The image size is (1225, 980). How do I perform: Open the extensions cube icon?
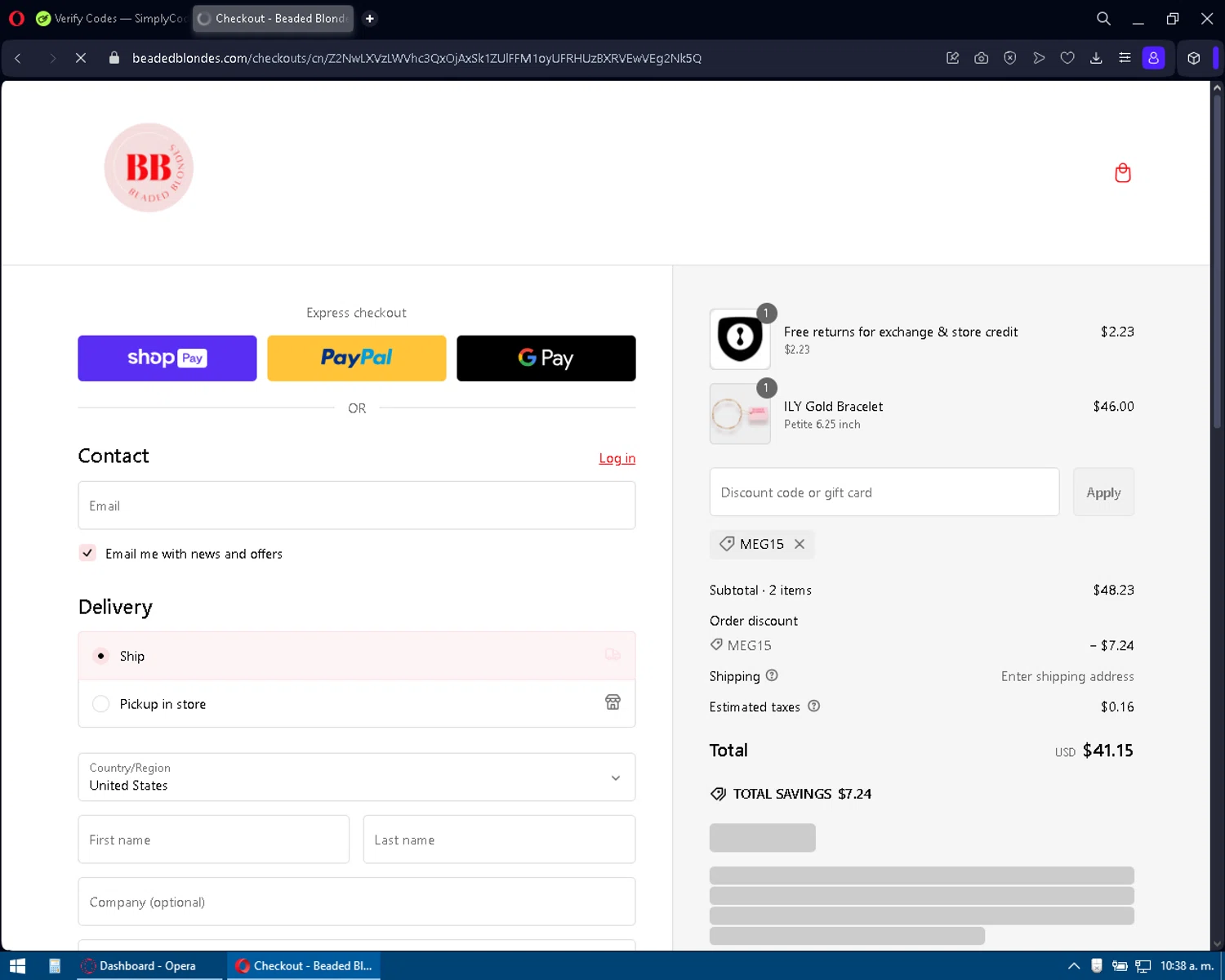coord(1194,58)
